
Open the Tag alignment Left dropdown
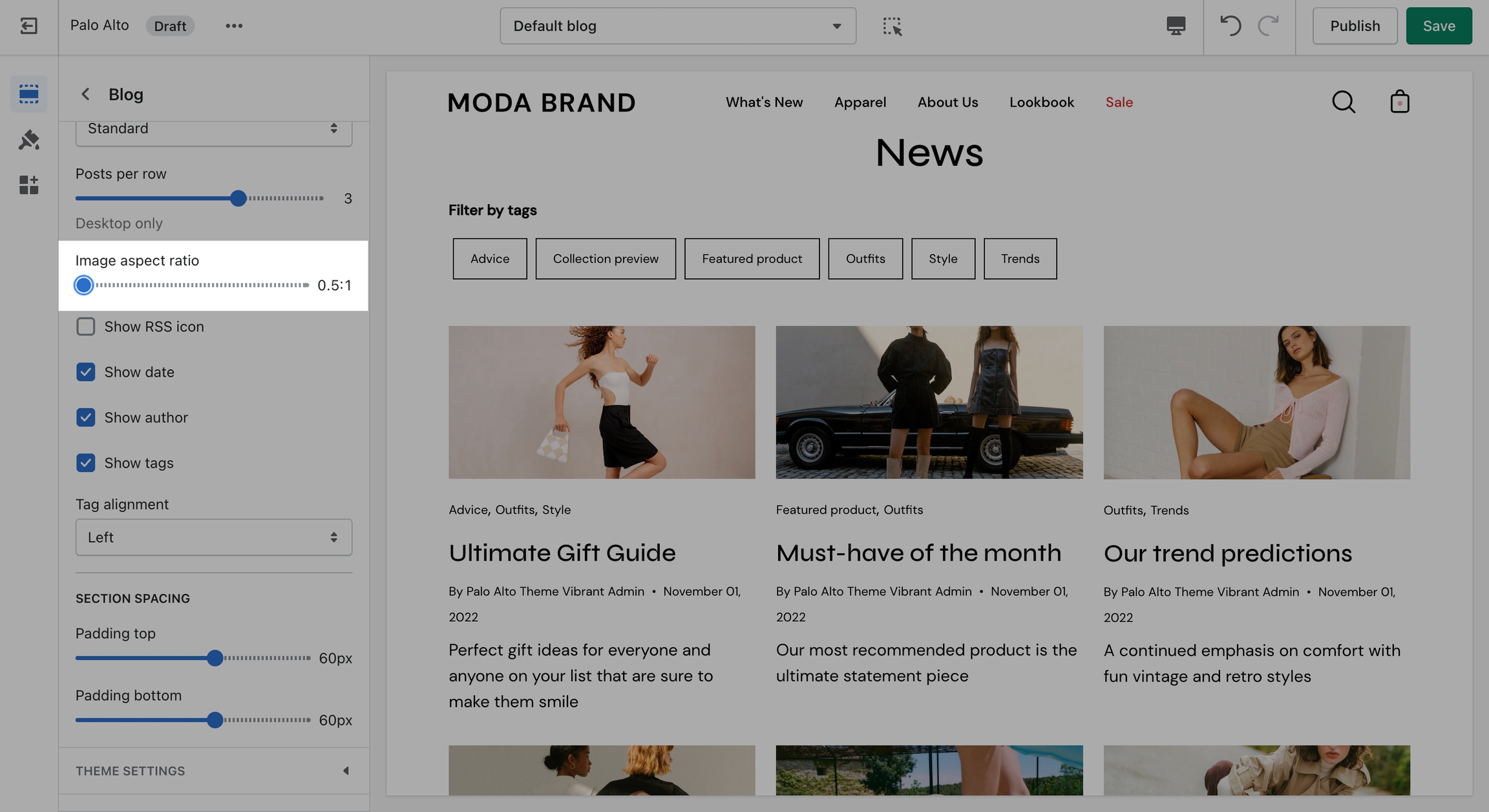pyautogui.click(x=213, y=537)
